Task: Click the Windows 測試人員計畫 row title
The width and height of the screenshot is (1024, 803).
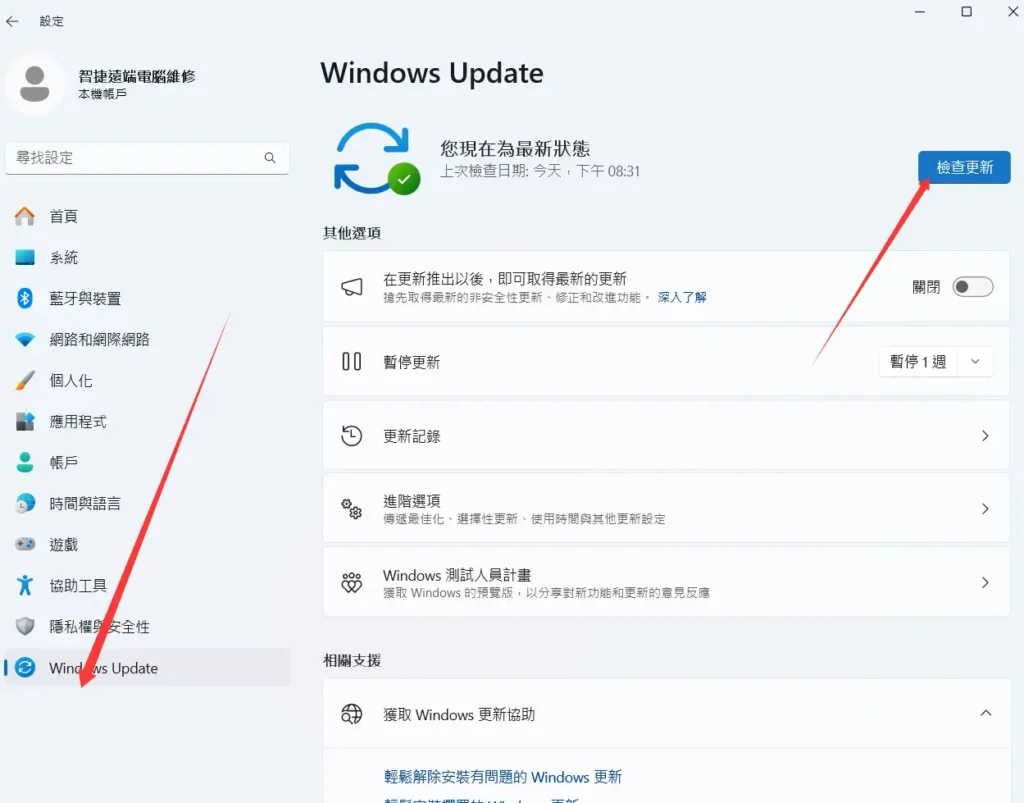Action: [x=457, y=575]
